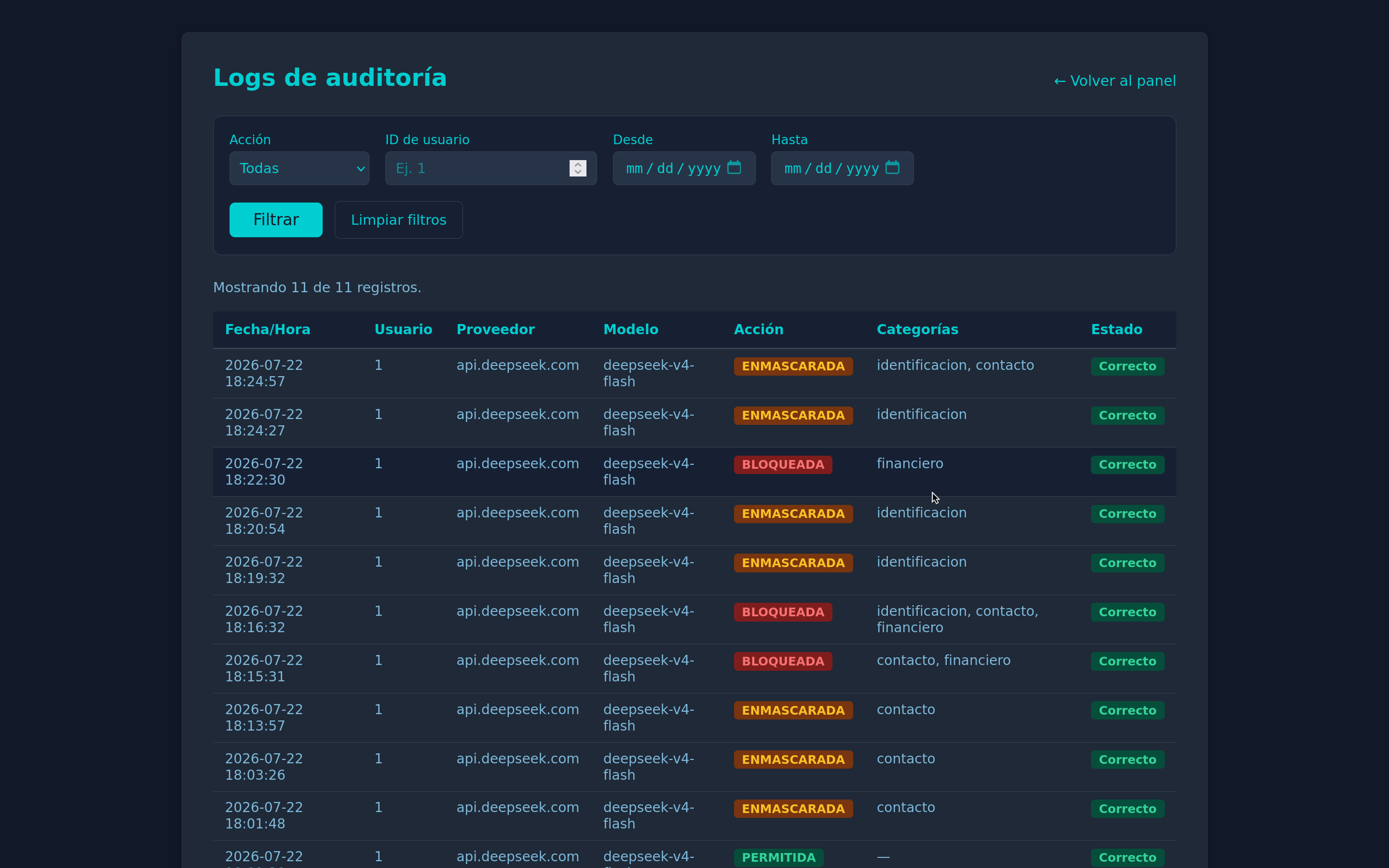Image resolution: width=1389 pixels, height=868 pixels.
Task: Click the Acción column header in table
Action: (758, 329)
